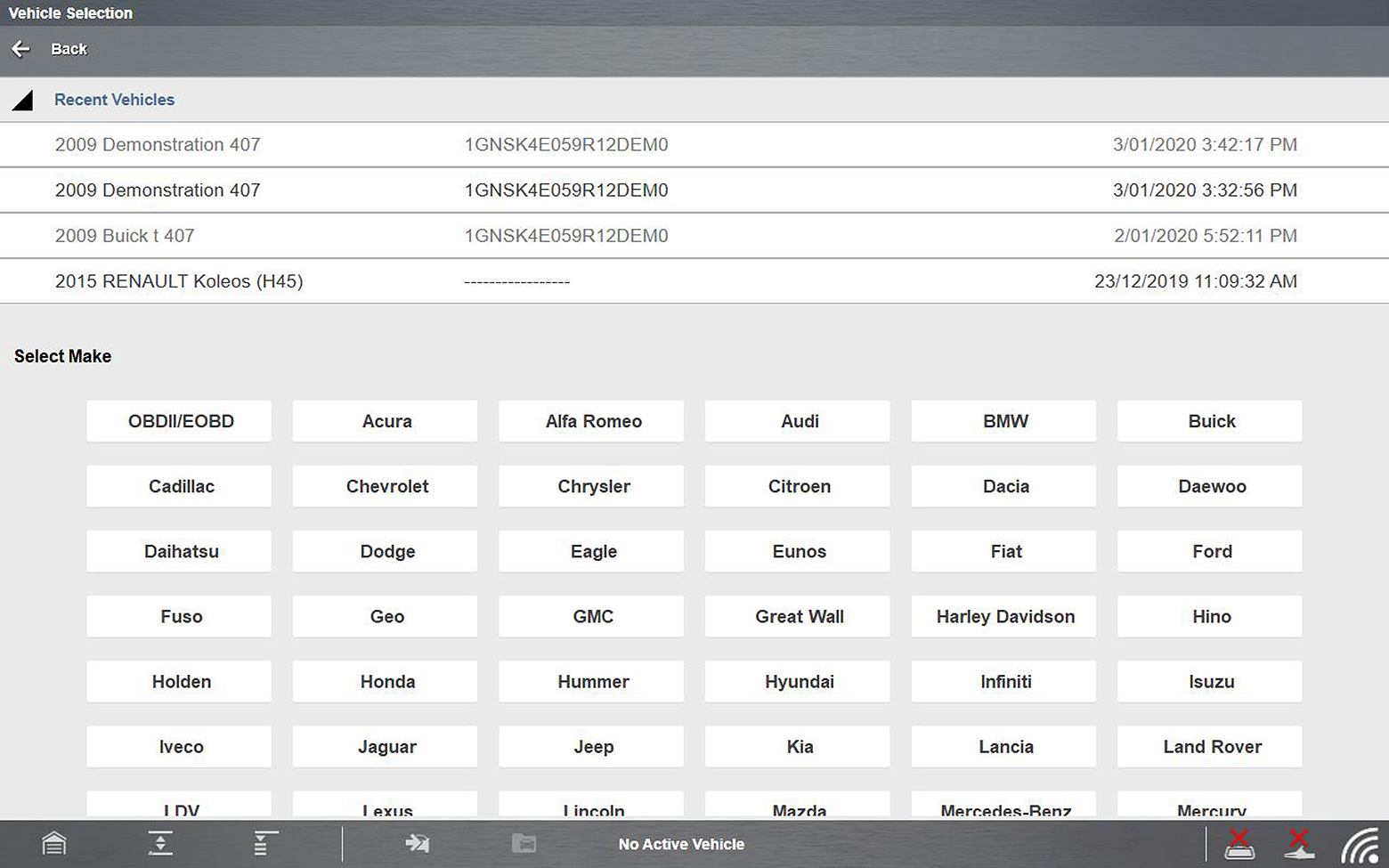Select the 2015 RENAULT Koleos recent vehicle
Screen dimensions: 1389x868
tap(179, 281)
